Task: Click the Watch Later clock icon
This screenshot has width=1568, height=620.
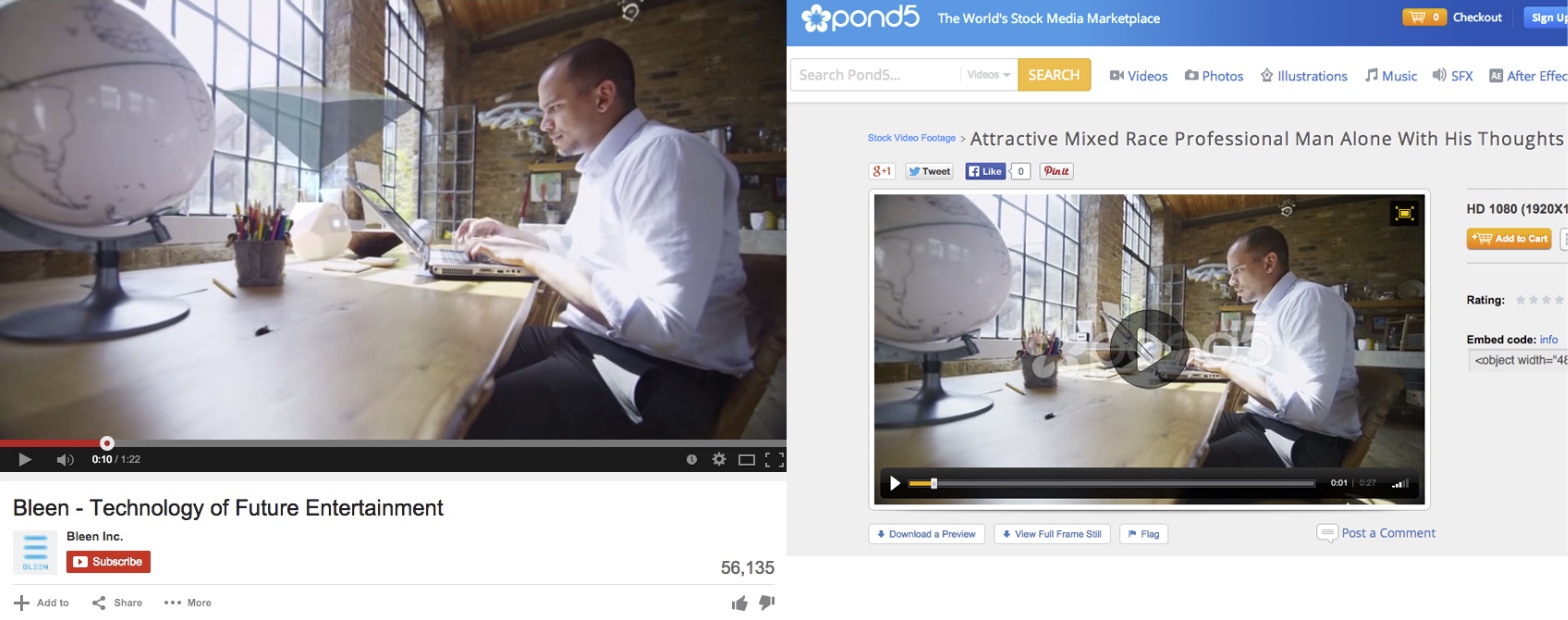Action: click(692, 459)
